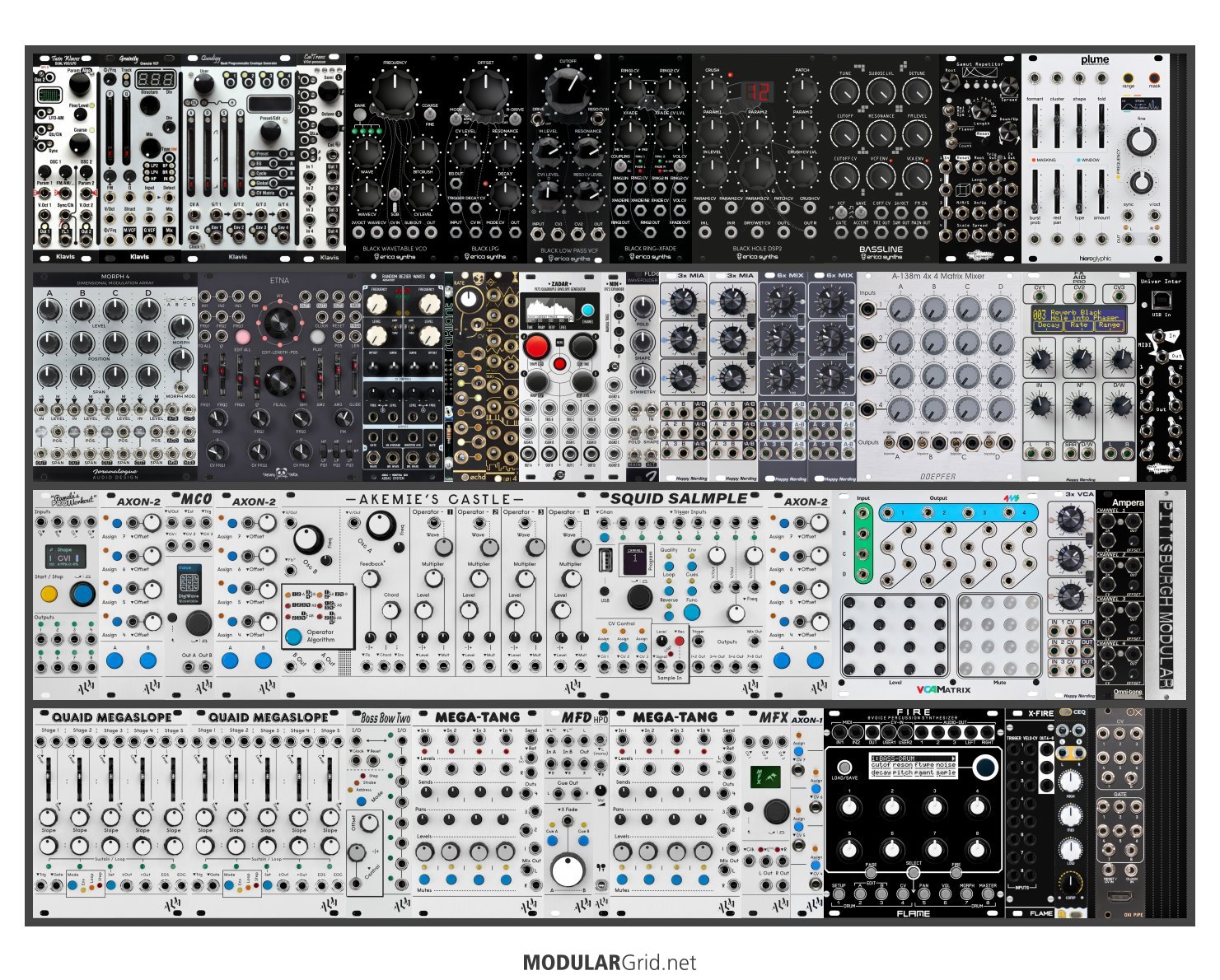This screenshot has height=980, width=1220.
Task: Click the USB port on Squid Salmple
Action: tap(605, 560)
